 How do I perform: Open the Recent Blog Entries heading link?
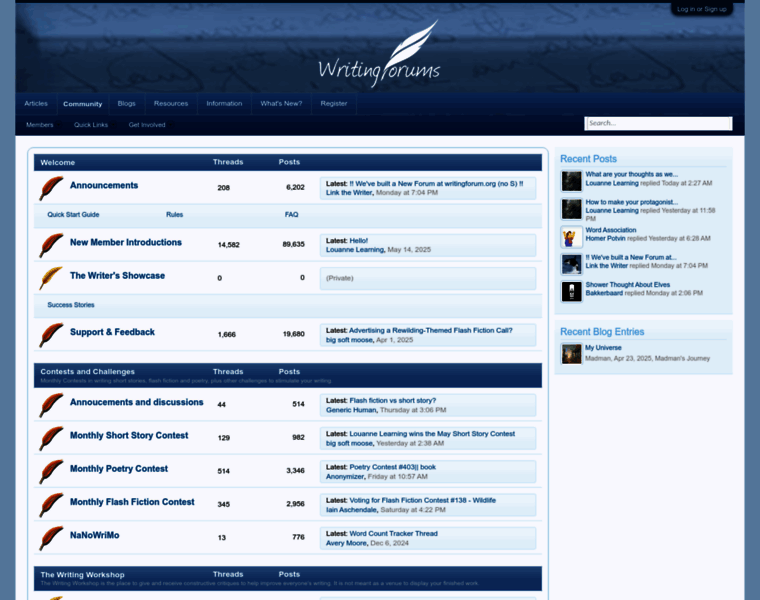point(602,332)
